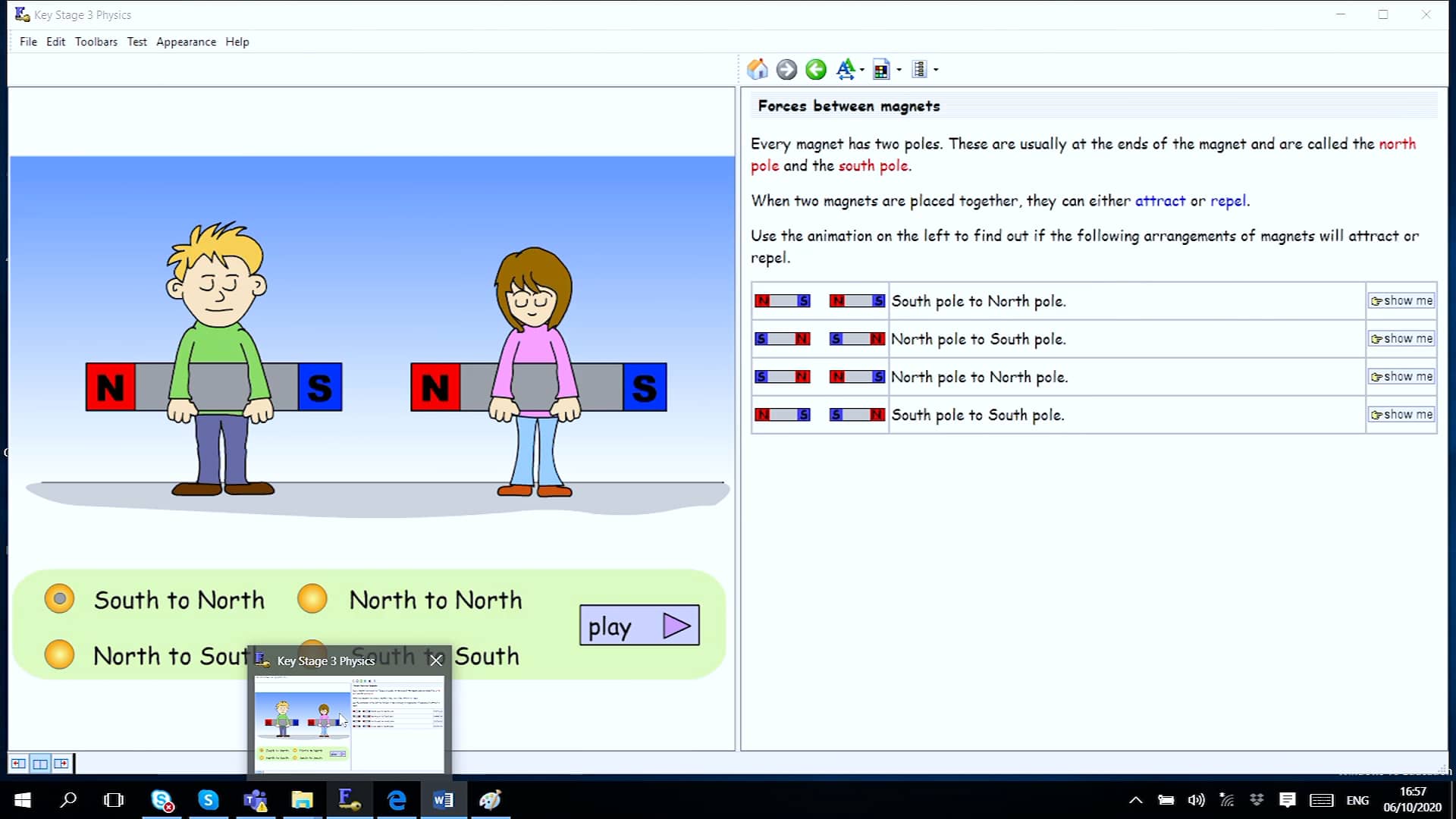The image size is (1456, 819).
Task: Open Microsoft Word from the taskbar
Action: (x=443, y=800)
